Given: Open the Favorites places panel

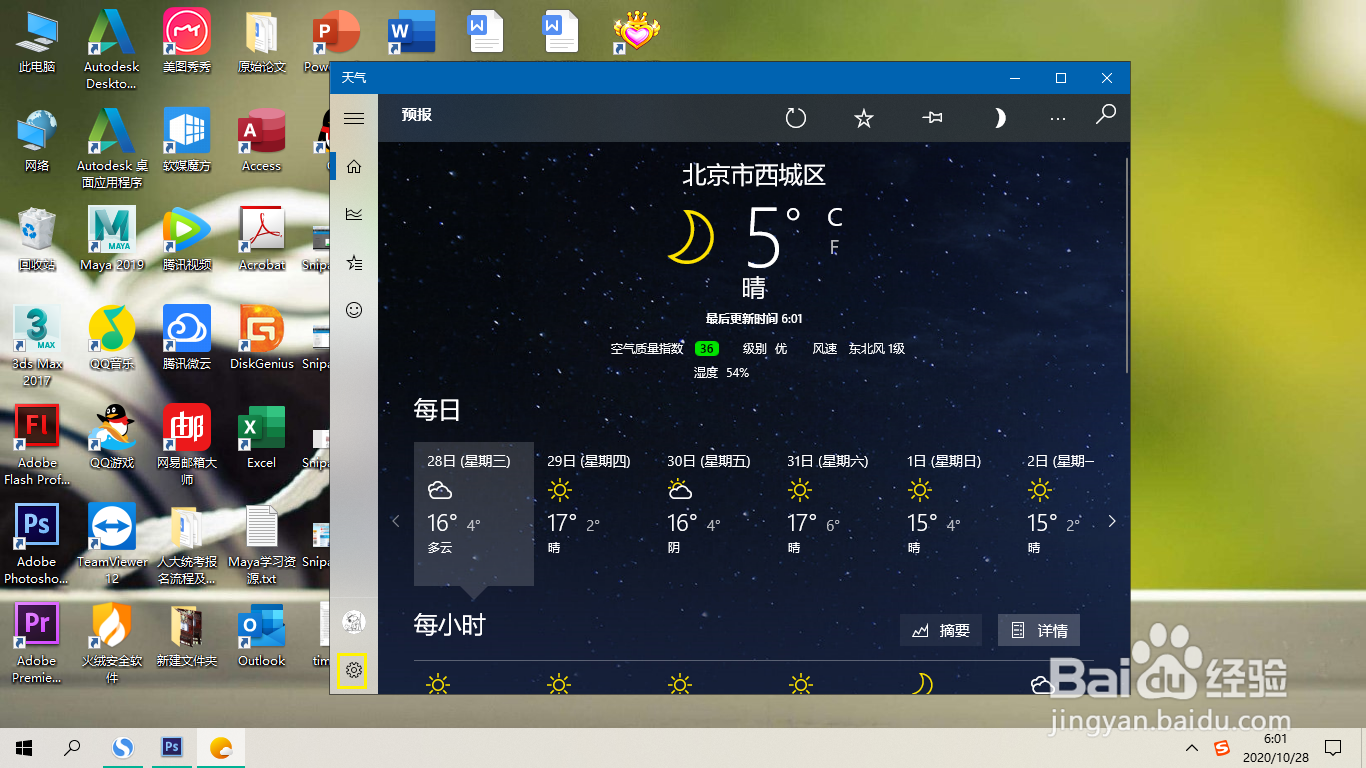Looking at the screenshot, I should coord(353,262).
